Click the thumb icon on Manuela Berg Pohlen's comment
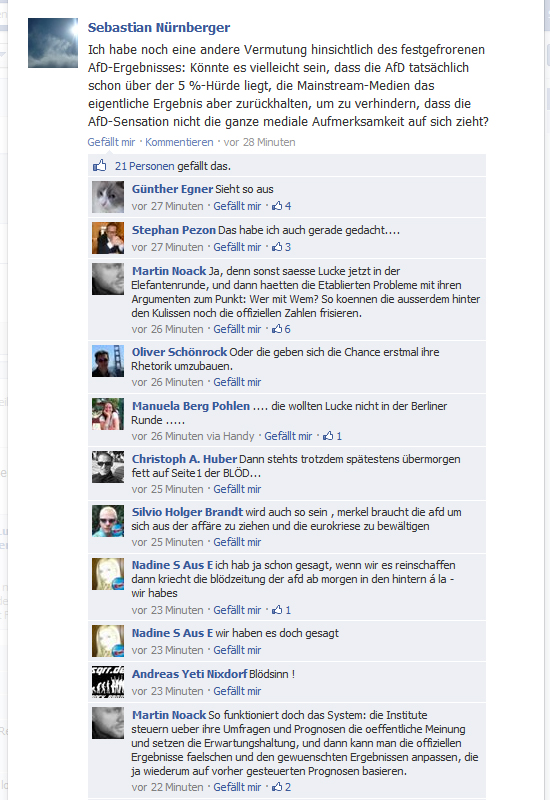 pos(328,436)
